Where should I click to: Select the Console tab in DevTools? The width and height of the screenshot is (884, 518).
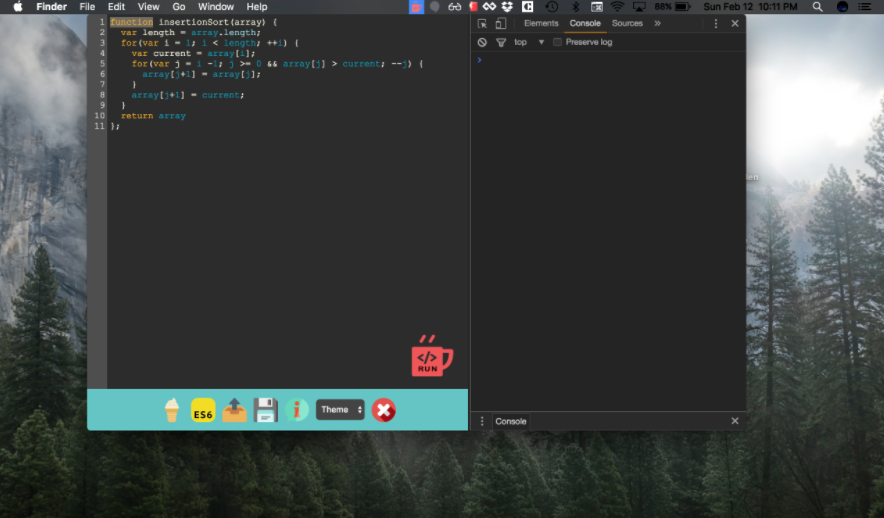coord(585,24)
